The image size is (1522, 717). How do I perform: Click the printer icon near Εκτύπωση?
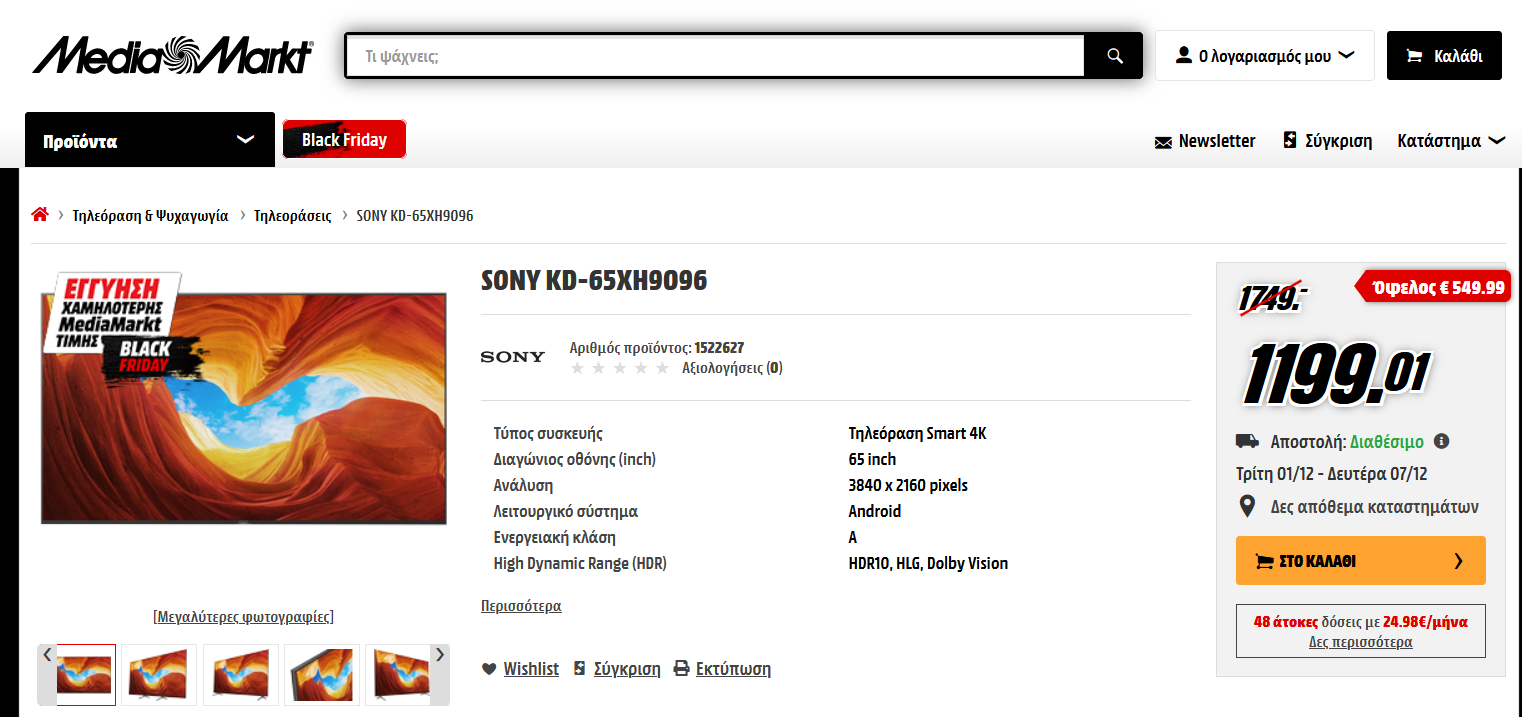click(682, 668)
